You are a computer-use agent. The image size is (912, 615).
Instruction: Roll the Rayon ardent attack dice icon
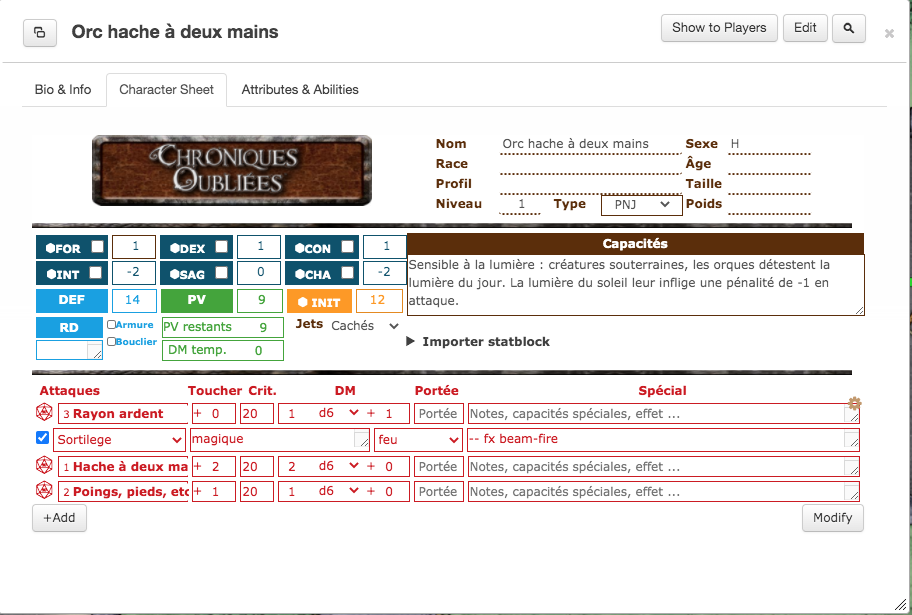(x=44, y=412)
